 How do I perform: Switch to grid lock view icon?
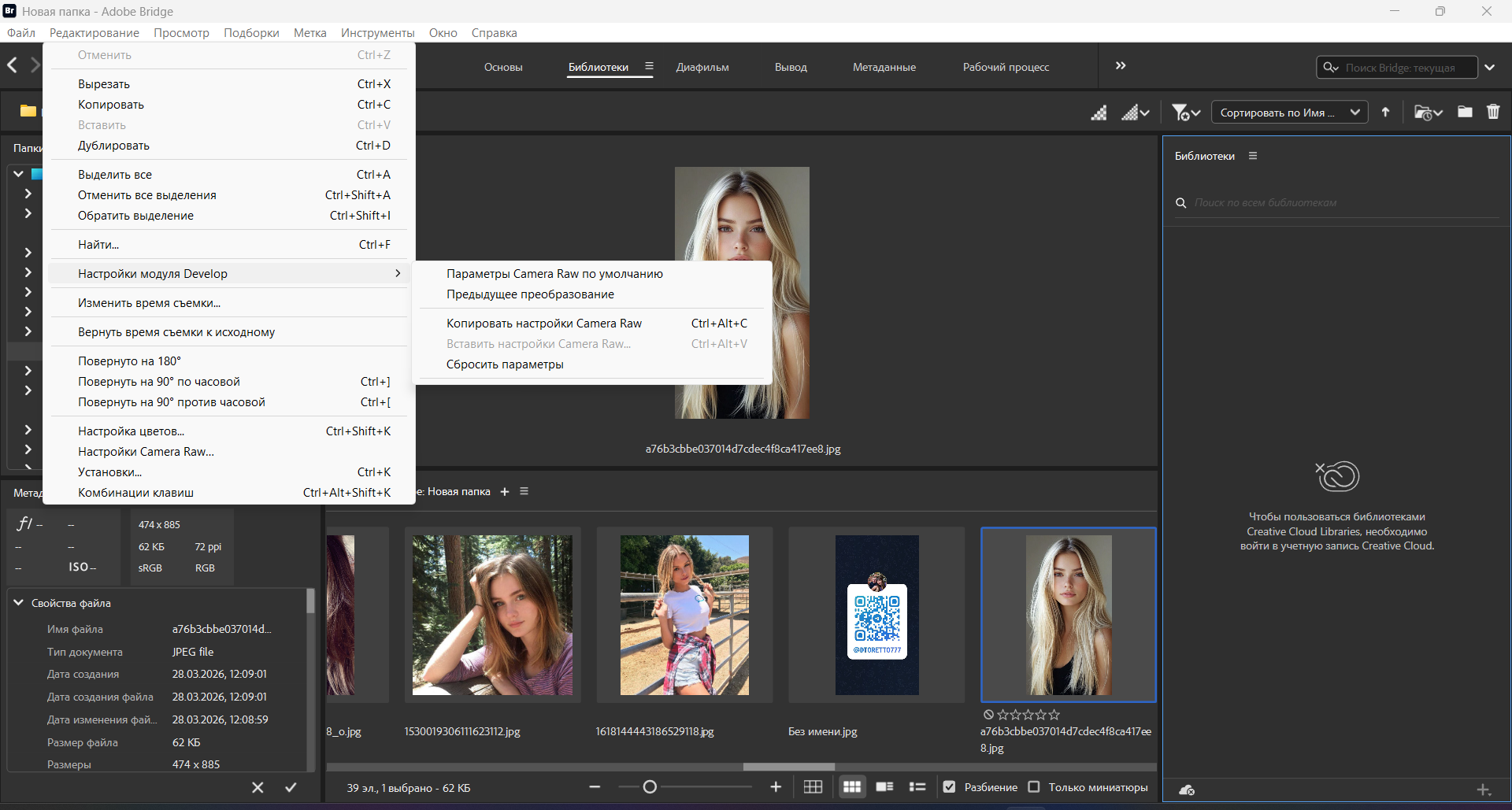coord(813,787)
